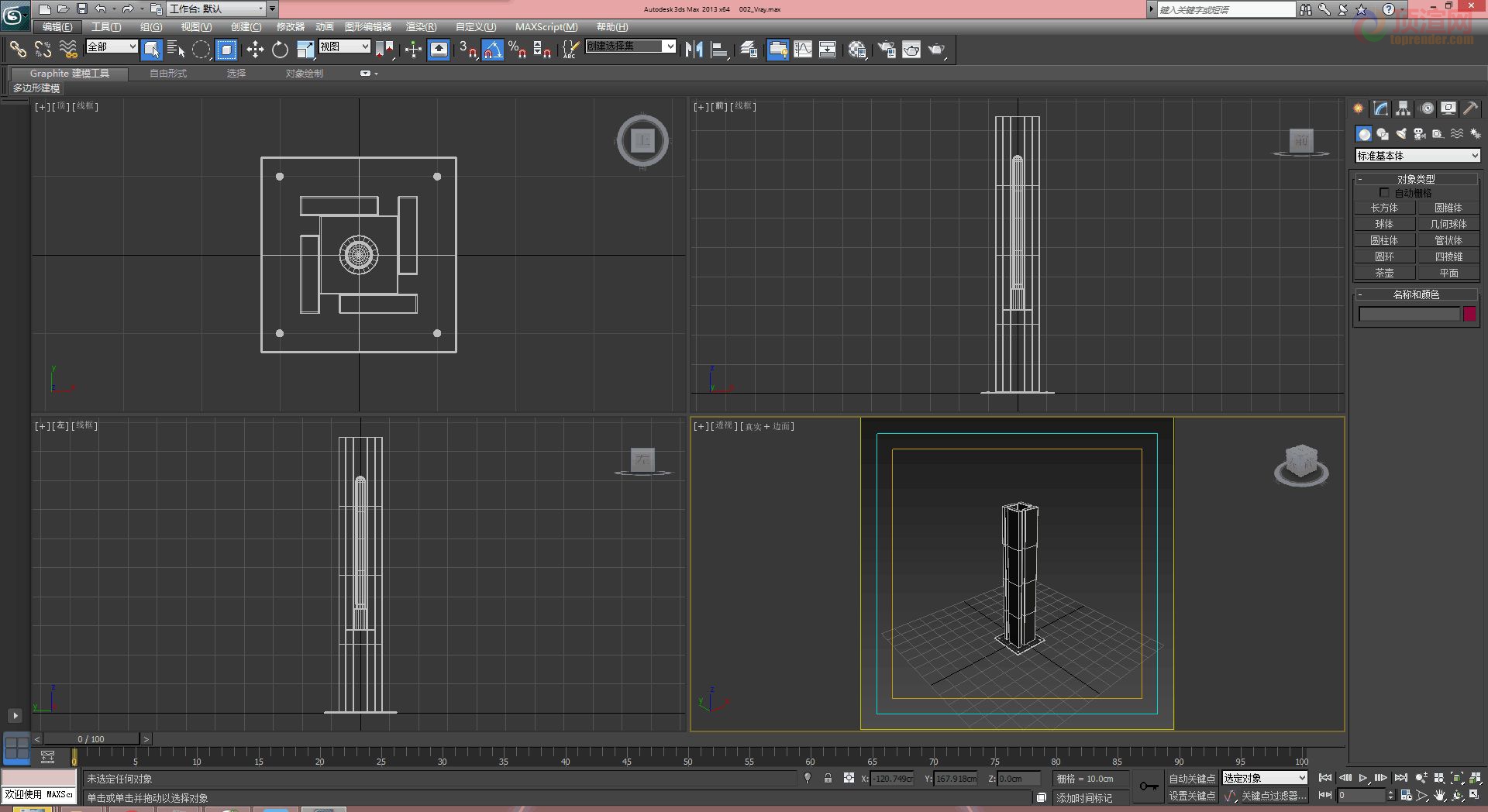This screenshot has height=812, width=1488.
Task: Open the Utilities hammer panel tab
Action: click(x=1470, y=108)
